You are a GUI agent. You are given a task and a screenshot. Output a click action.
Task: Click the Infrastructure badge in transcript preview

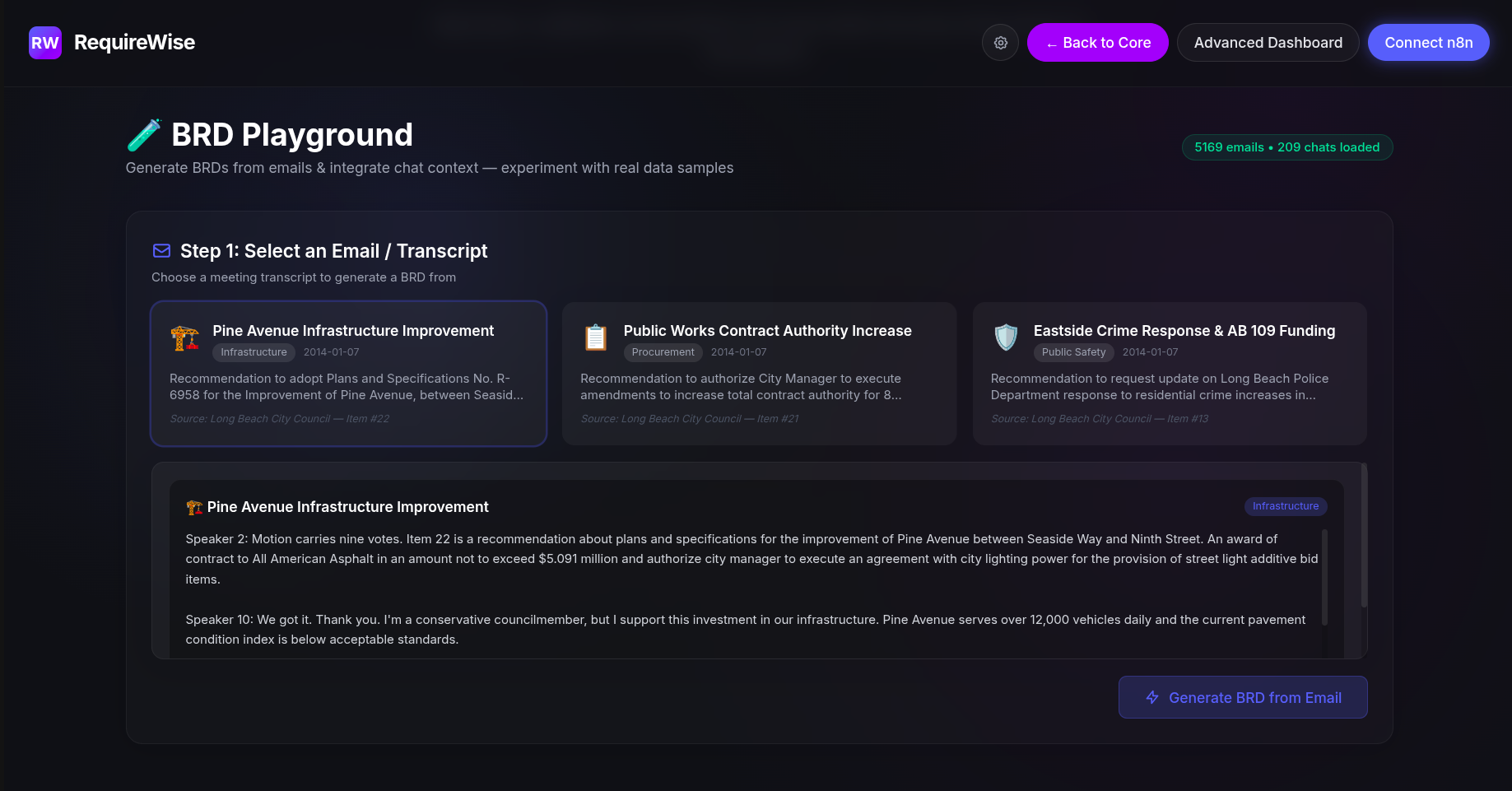pyautogui.click(x=1285, y=506)
